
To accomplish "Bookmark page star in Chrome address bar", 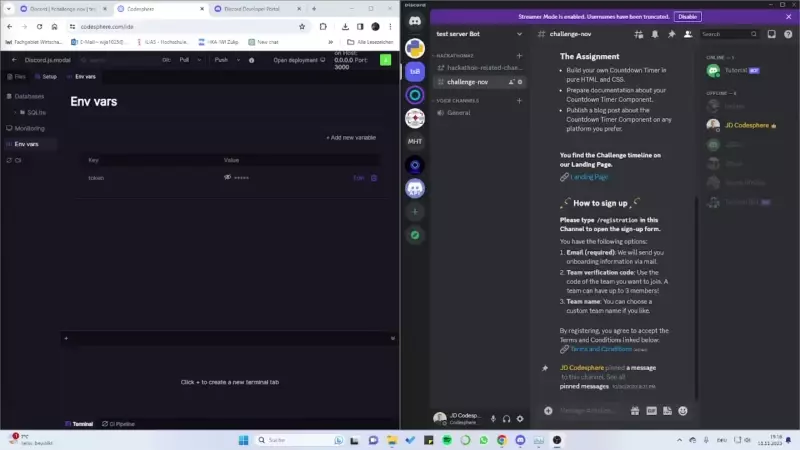I will tap(302, 27).
